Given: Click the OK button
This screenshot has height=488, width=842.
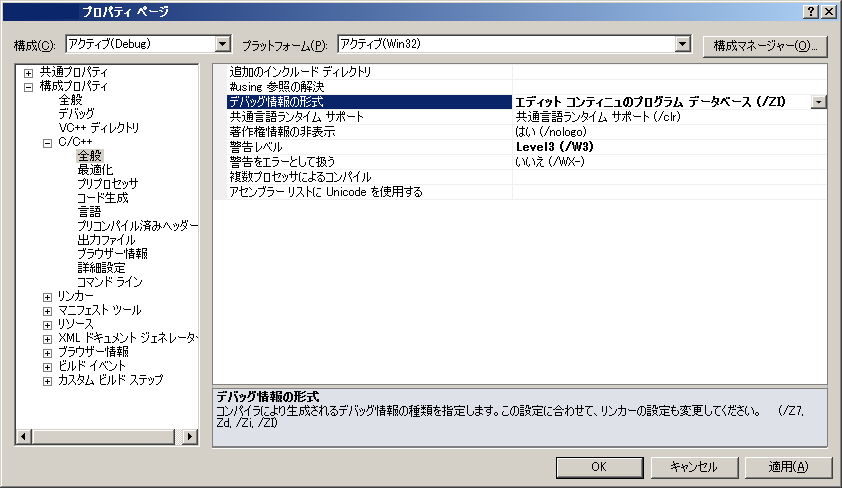Looking at the screenshot, I should [599, 467].
